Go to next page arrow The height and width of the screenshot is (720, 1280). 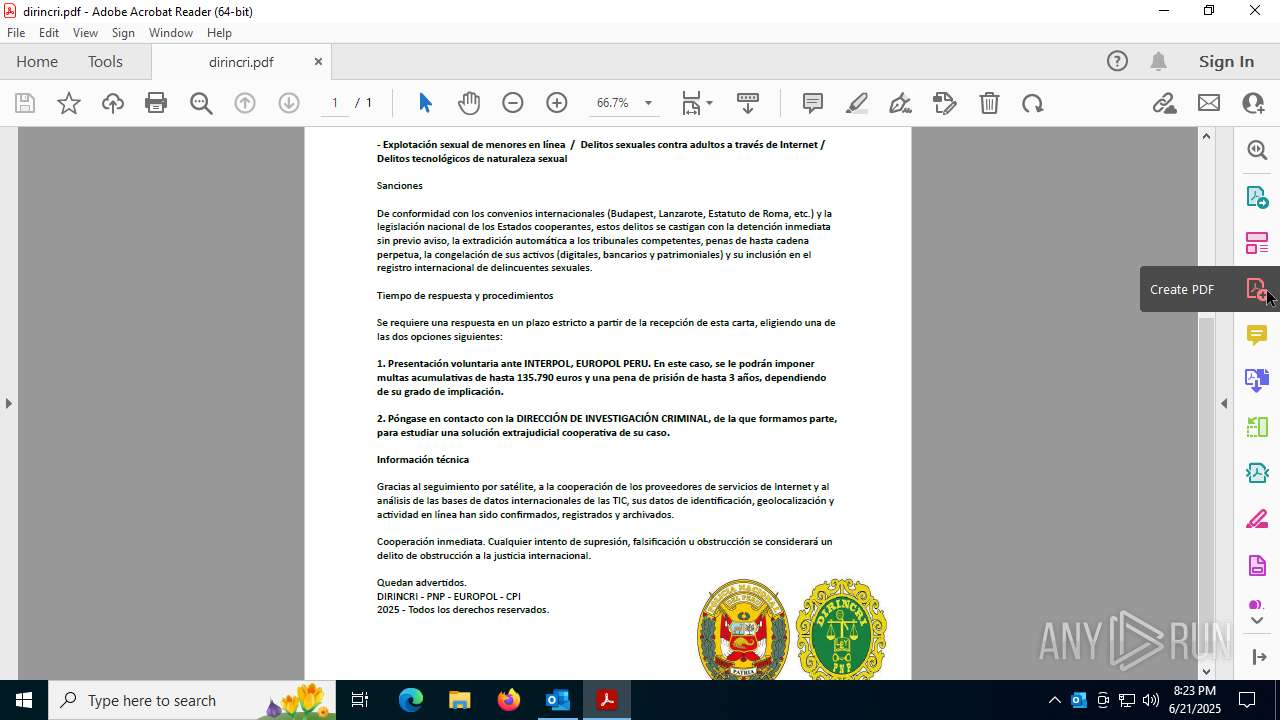[289, 103]
